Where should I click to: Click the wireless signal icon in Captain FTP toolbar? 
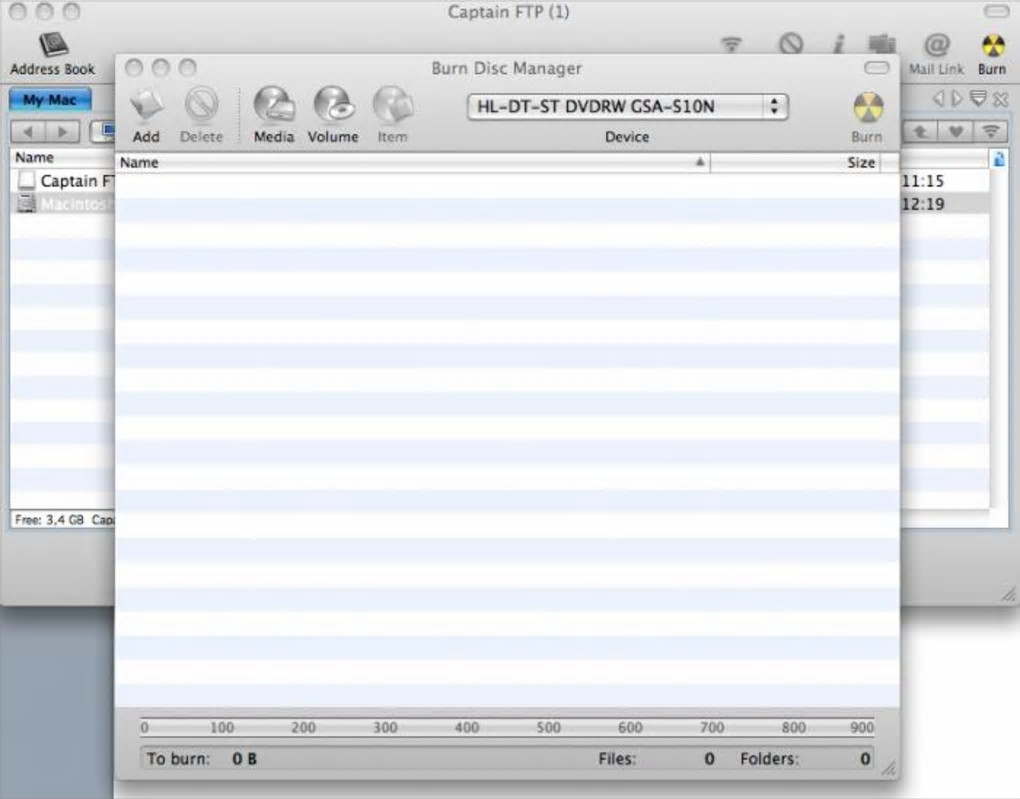pyautogui.click(x=732, y=44)
